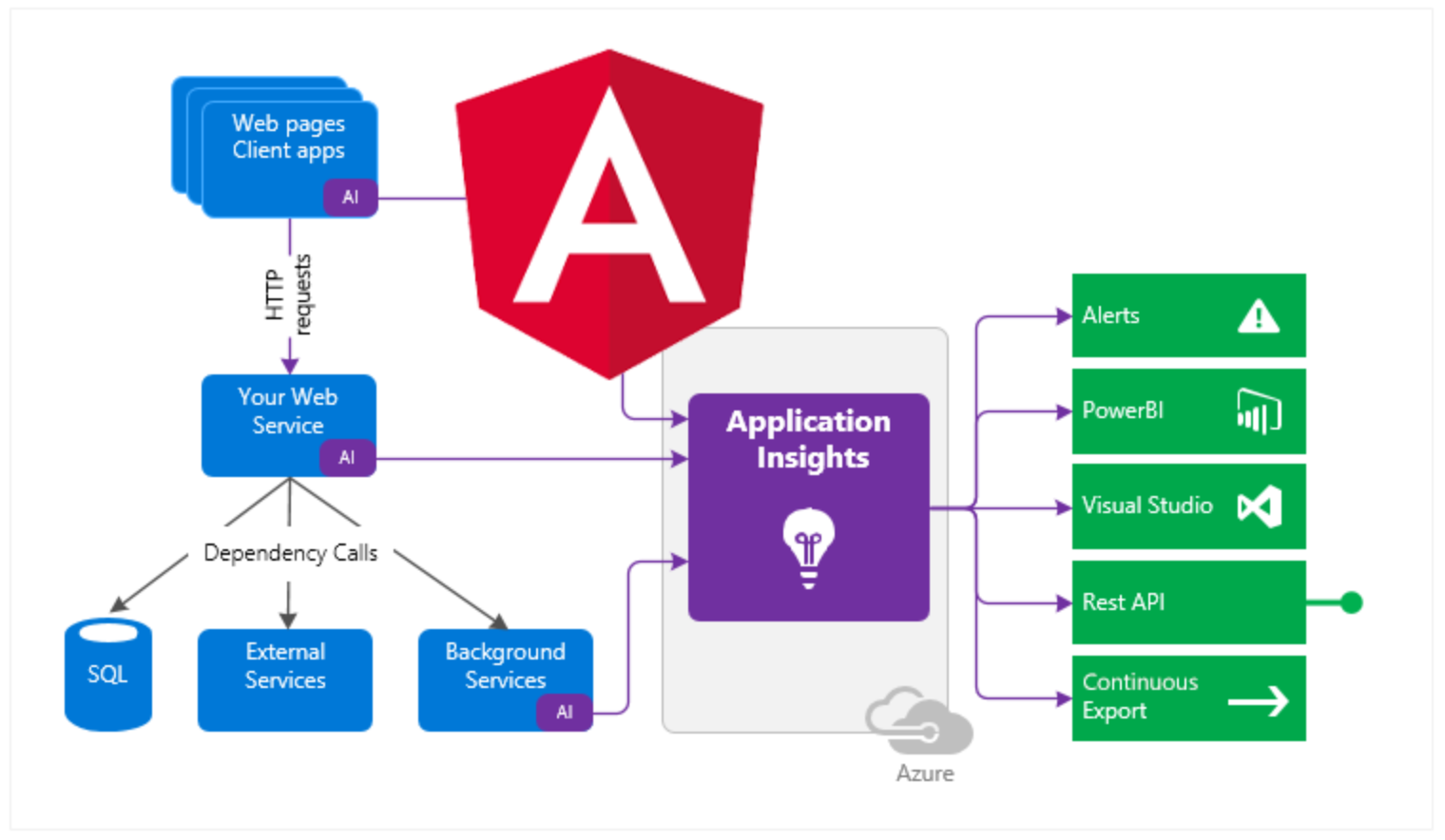Screen dimensions: 1445x840
Task: Click AI badge on Your Web Service
Action: [x=347, y=458]
